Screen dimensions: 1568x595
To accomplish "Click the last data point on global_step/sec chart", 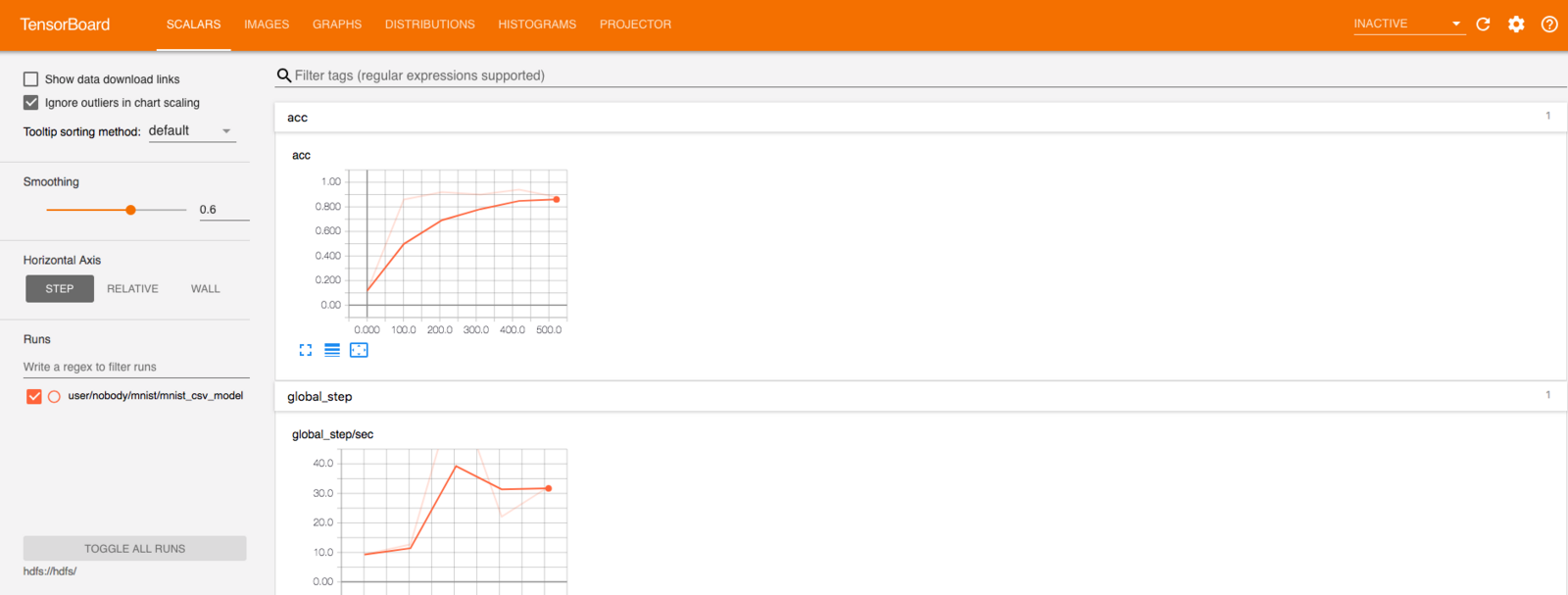I will point(549,488).
